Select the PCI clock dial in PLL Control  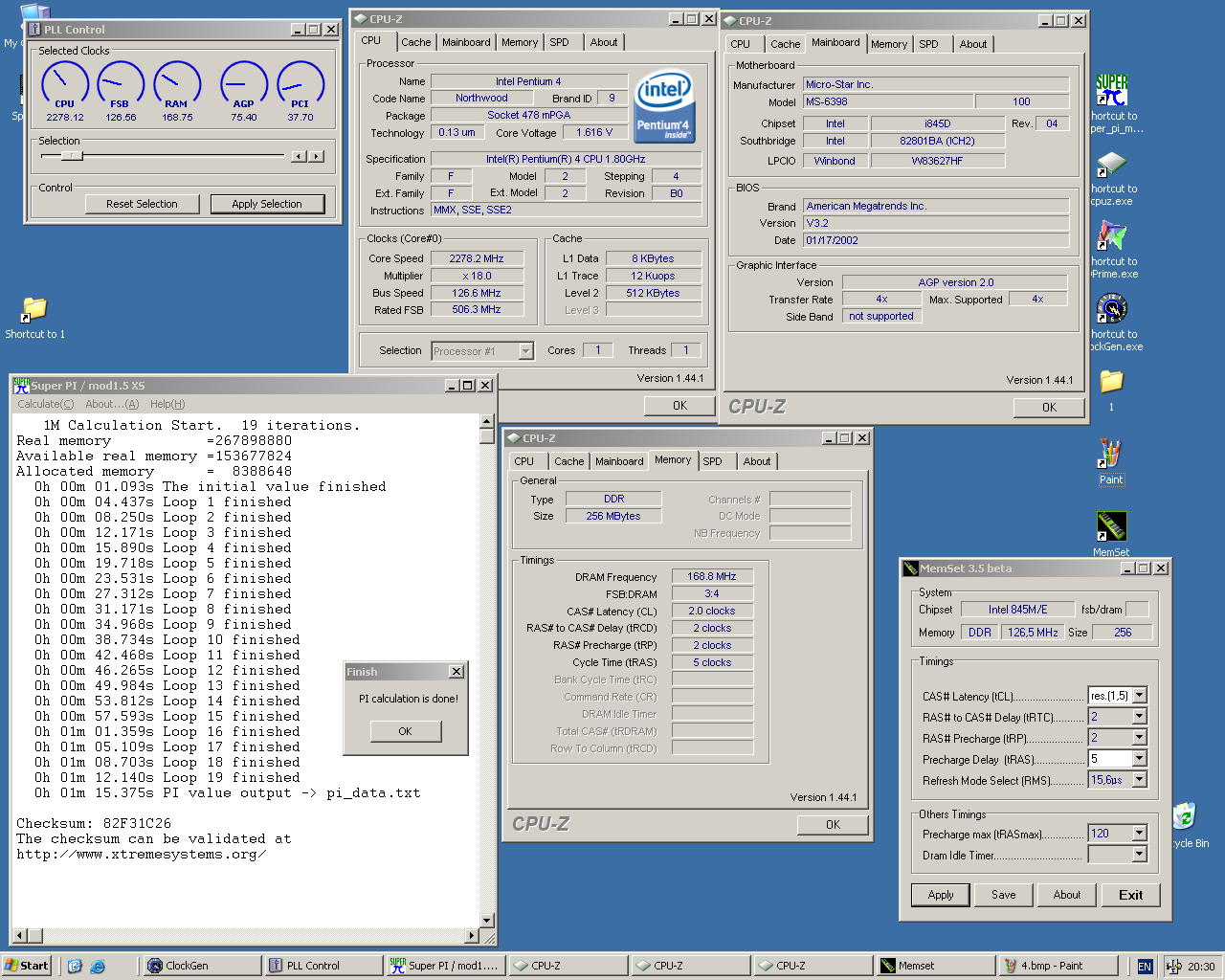tap(301, 84)
